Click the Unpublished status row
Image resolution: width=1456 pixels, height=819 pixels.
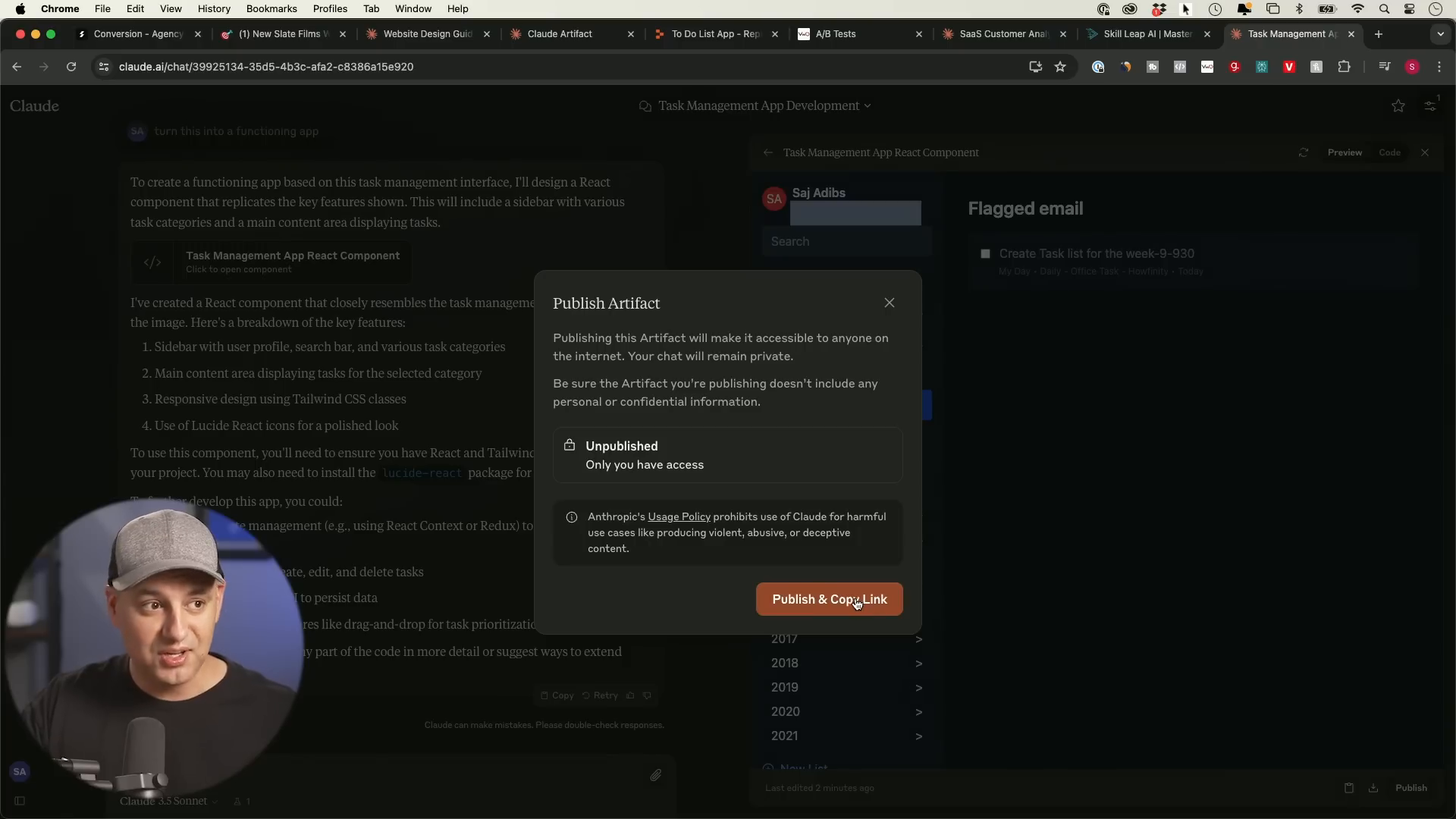click(x=727, y=455)
